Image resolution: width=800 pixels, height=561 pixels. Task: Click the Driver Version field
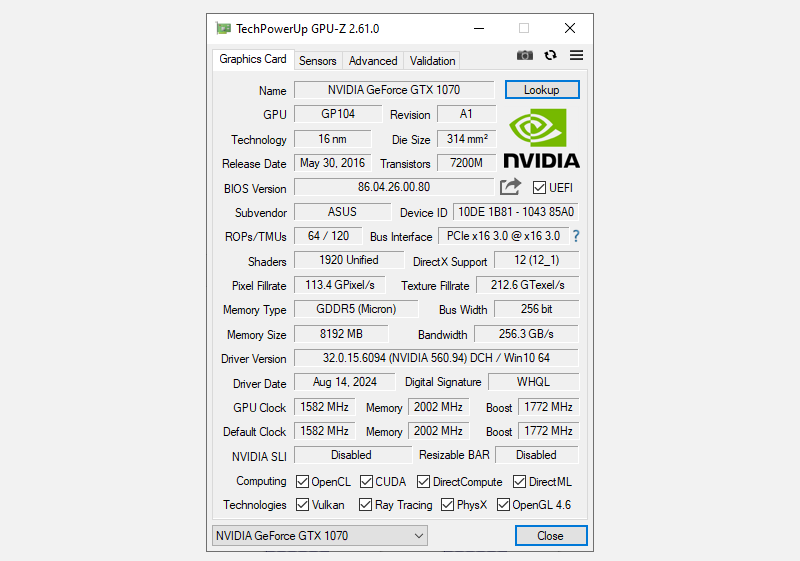pos(436,358)
